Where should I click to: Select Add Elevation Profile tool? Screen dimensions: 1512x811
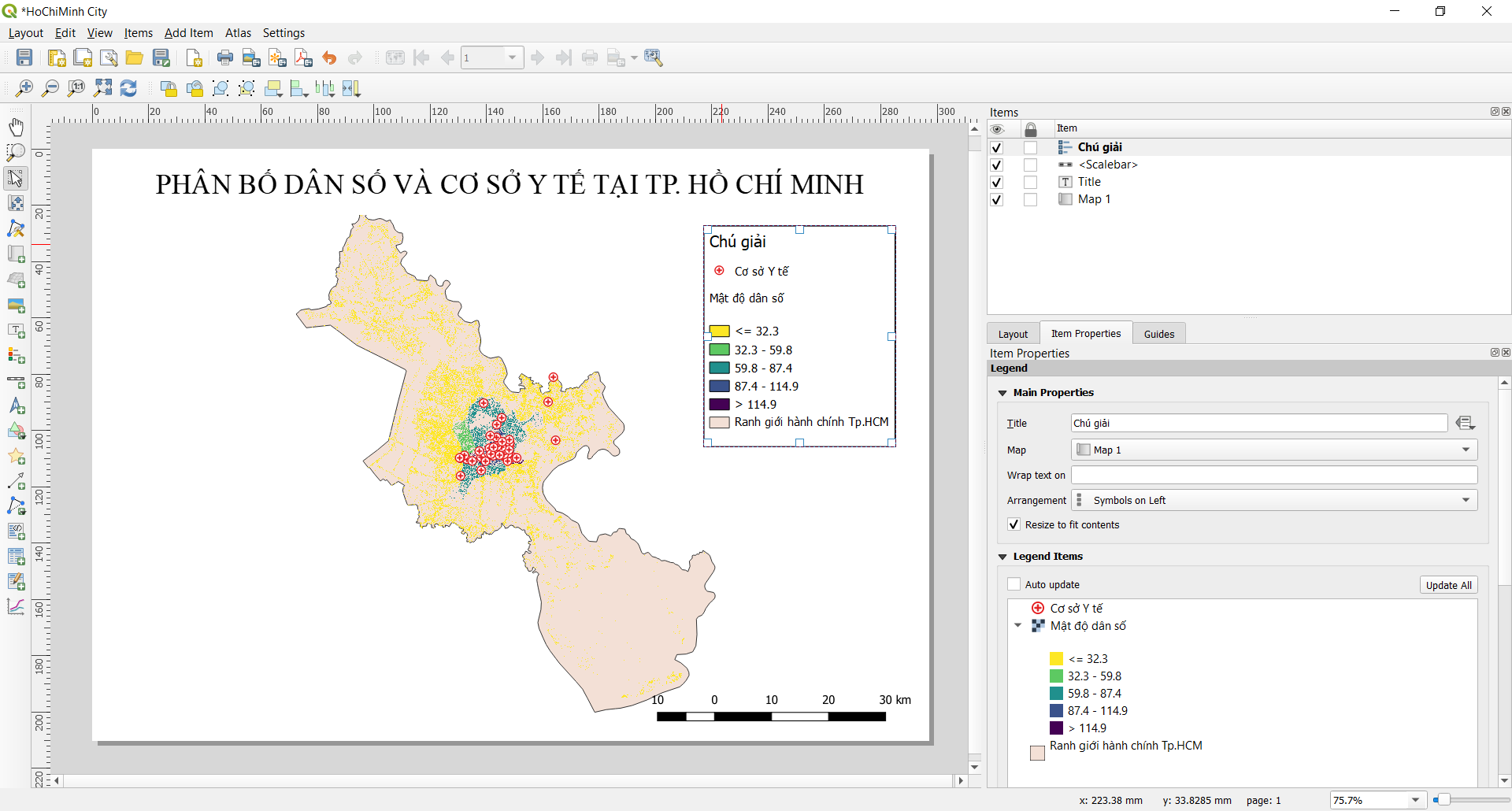(x=16, y=606)
